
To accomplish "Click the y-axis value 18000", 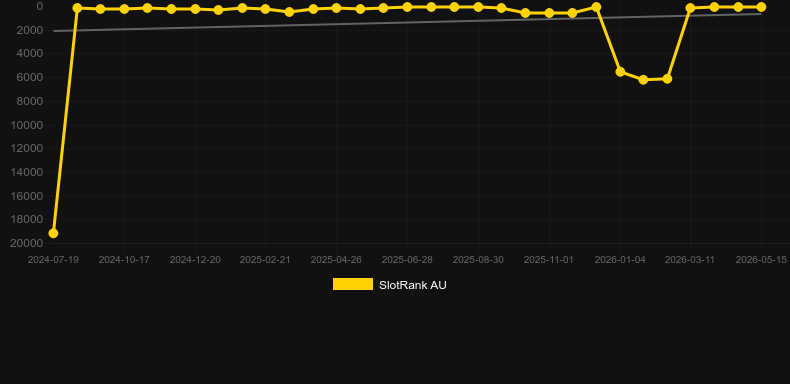I will (x=27, y=219).
